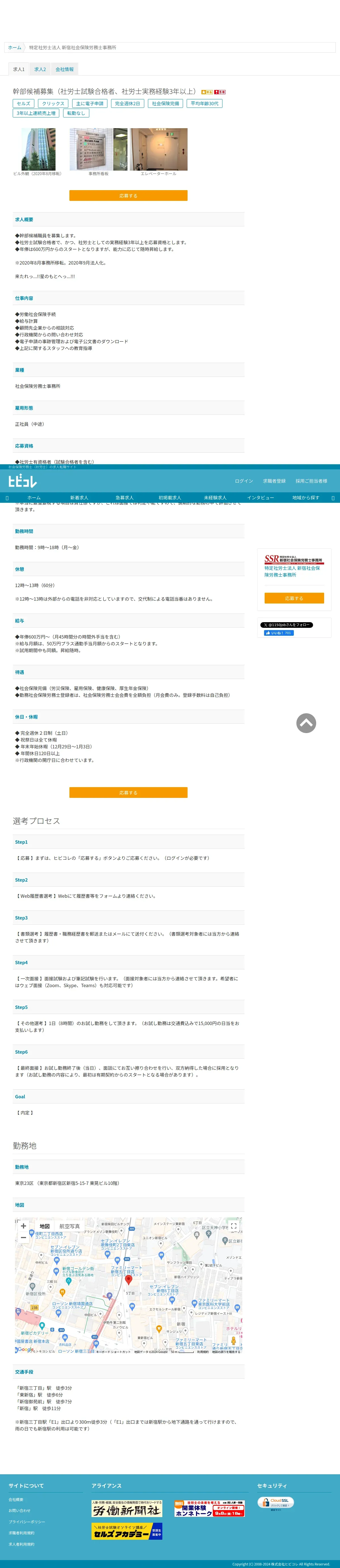Click the 求職者登録 link

coord(274,481)
